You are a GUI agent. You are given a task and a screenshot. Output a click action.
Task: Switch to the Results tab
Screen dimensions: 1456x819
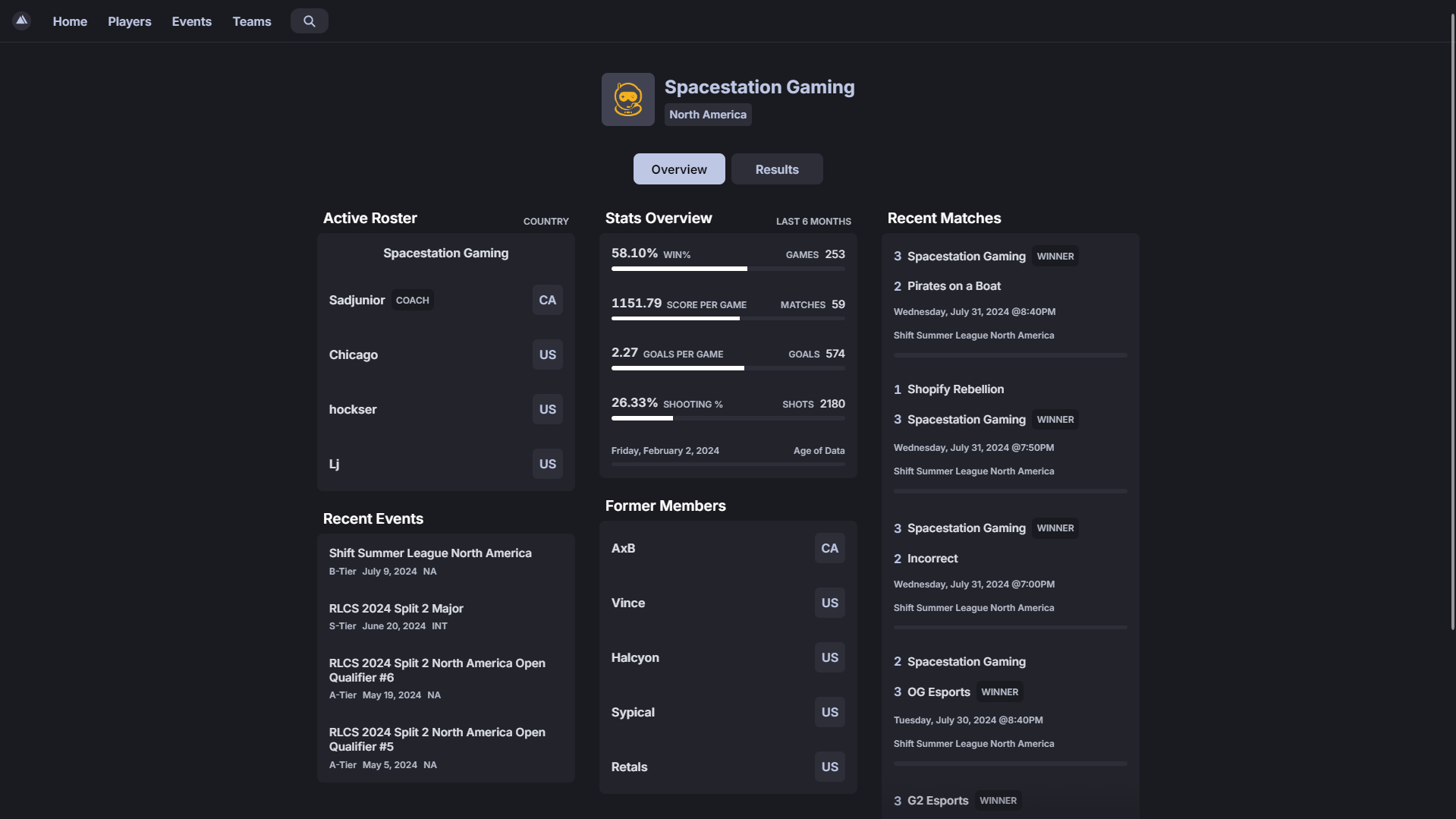pos(776,169)
